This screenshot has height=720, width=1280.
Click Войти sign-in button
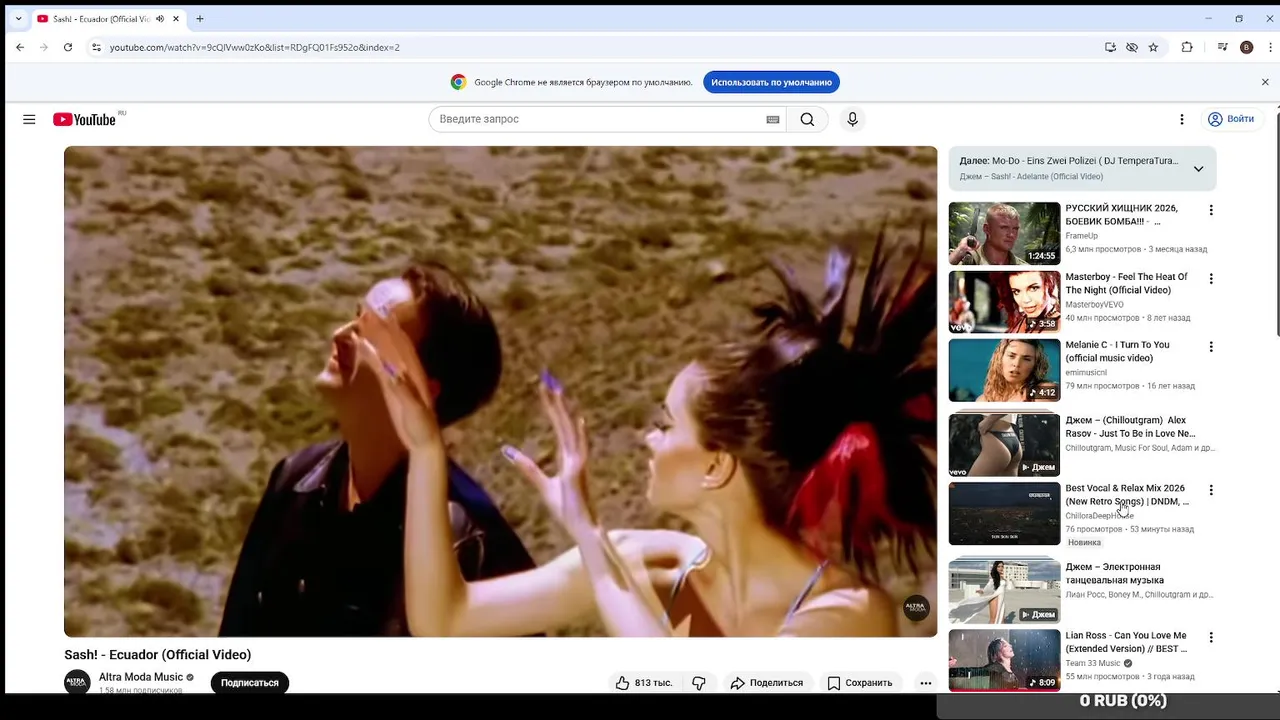pos(1231,119)
